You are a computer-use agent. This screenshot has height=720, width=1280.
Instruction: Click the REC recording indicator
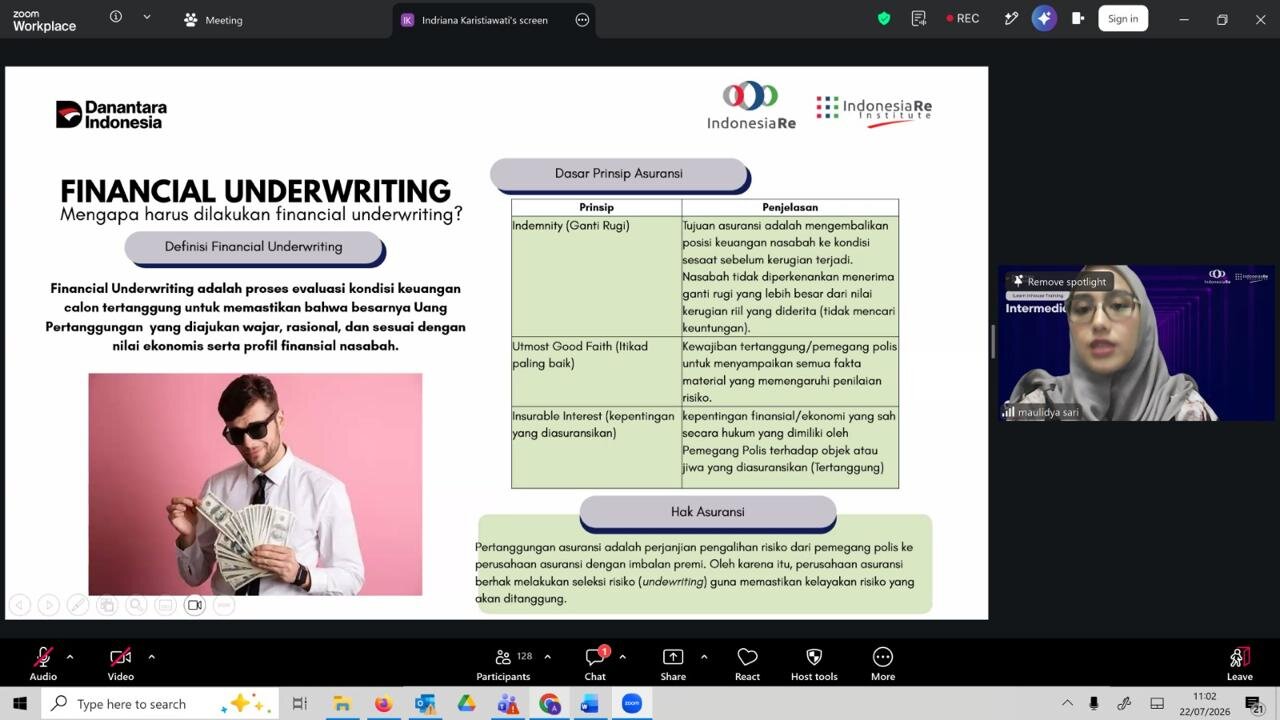963,18
